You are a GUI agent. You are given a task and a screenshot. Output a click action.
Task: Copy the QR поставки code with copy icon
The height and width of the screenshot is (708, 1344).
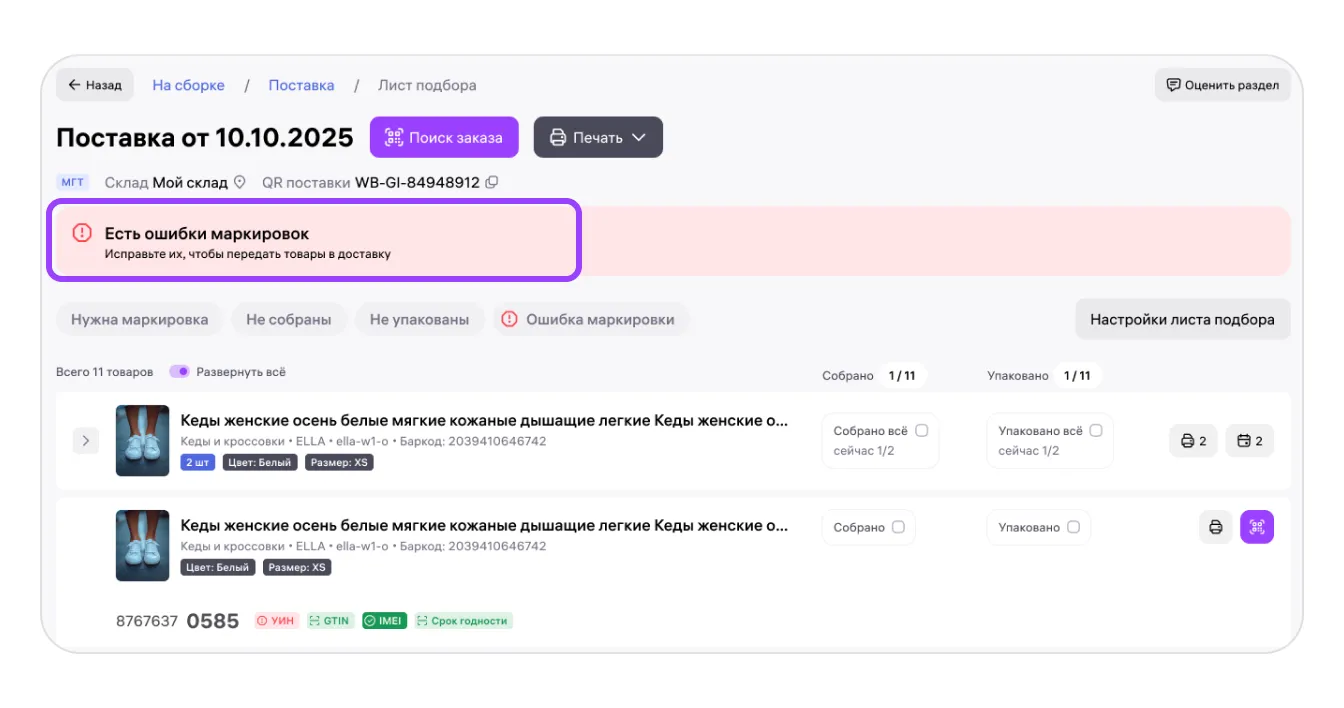[491, 183]
